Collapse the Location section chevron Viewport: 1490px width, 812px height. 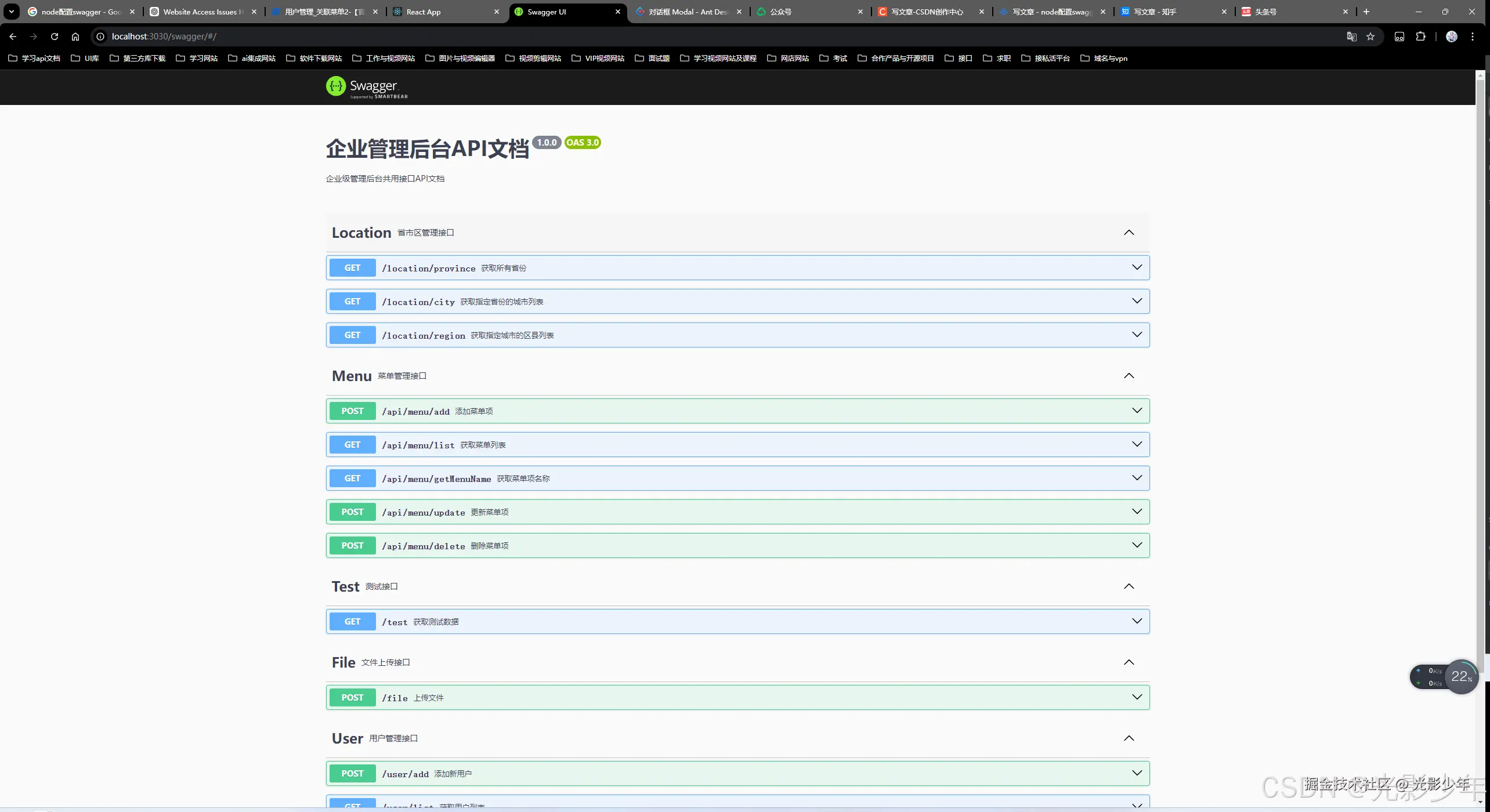coord(1129,233)
